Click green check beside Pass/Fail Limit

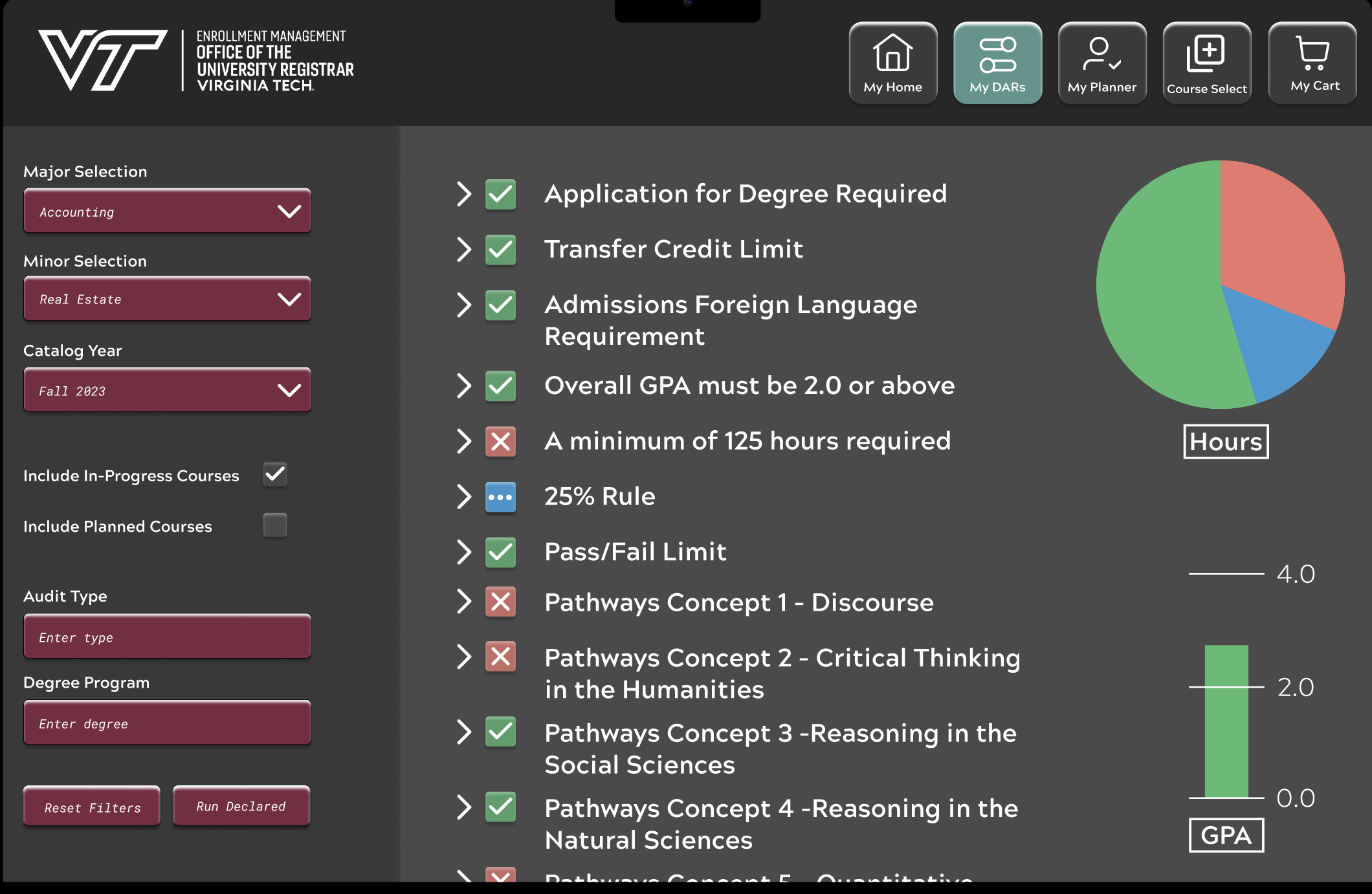point(500,552)
